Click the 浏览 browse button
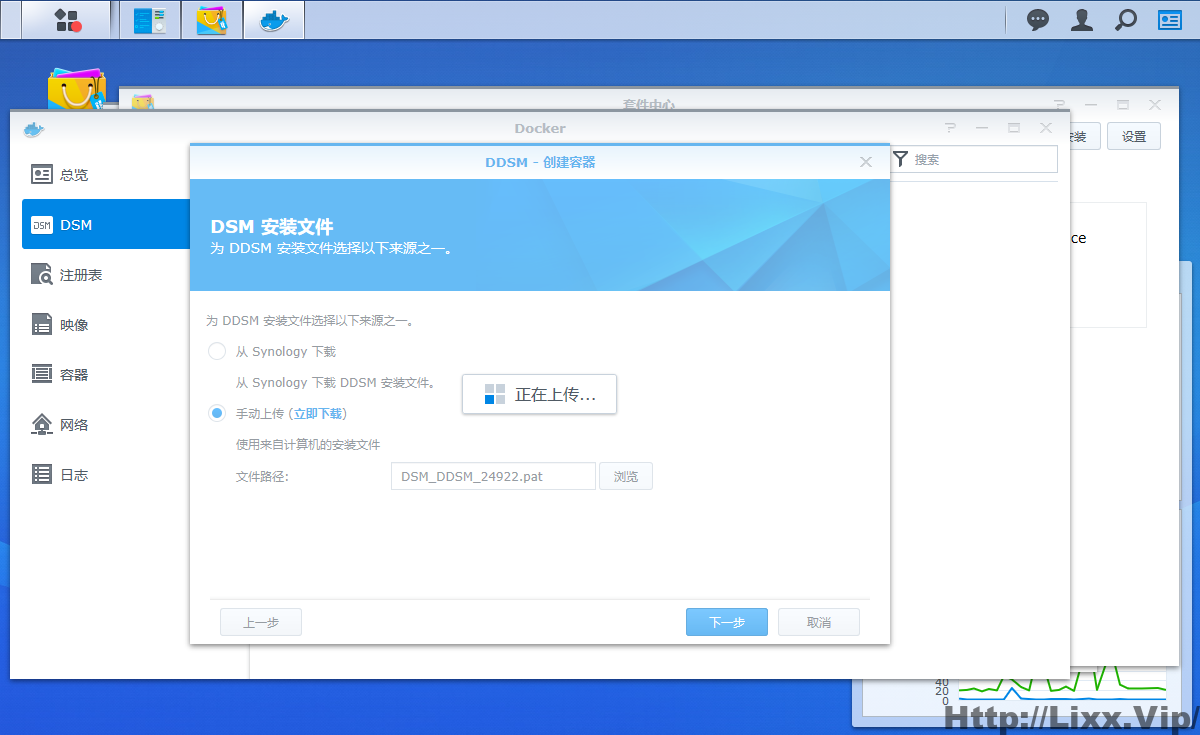This screenshot has width=1200, height=735. [x=625, y=475]
